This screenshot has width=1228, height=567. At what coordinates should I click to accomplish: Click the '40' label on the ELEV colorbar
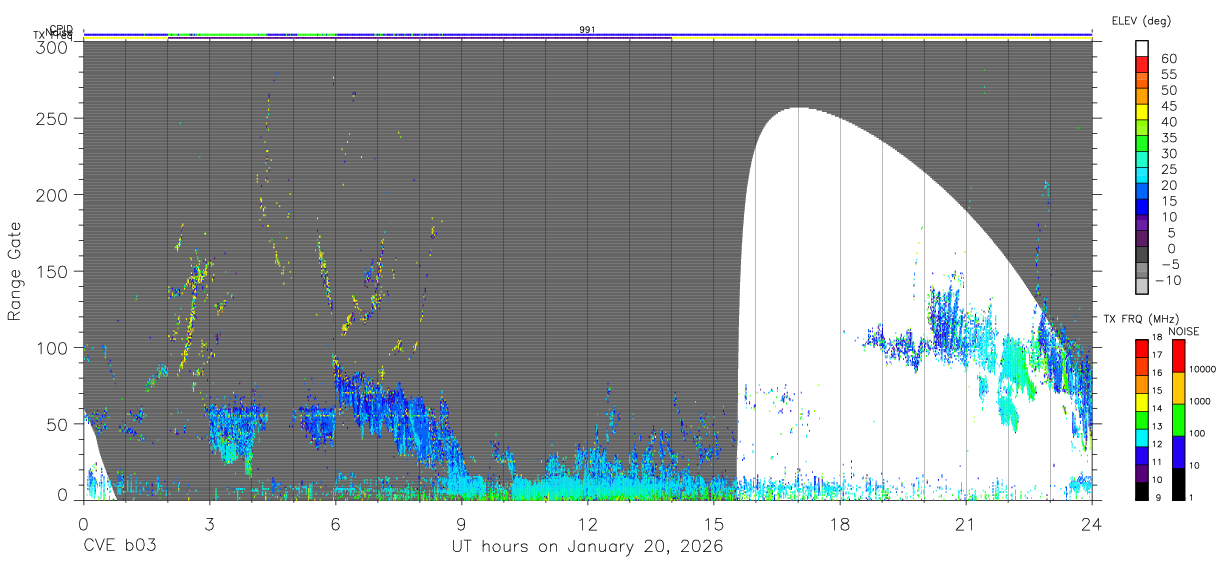pyautogui.click(x=1169, y=122)
